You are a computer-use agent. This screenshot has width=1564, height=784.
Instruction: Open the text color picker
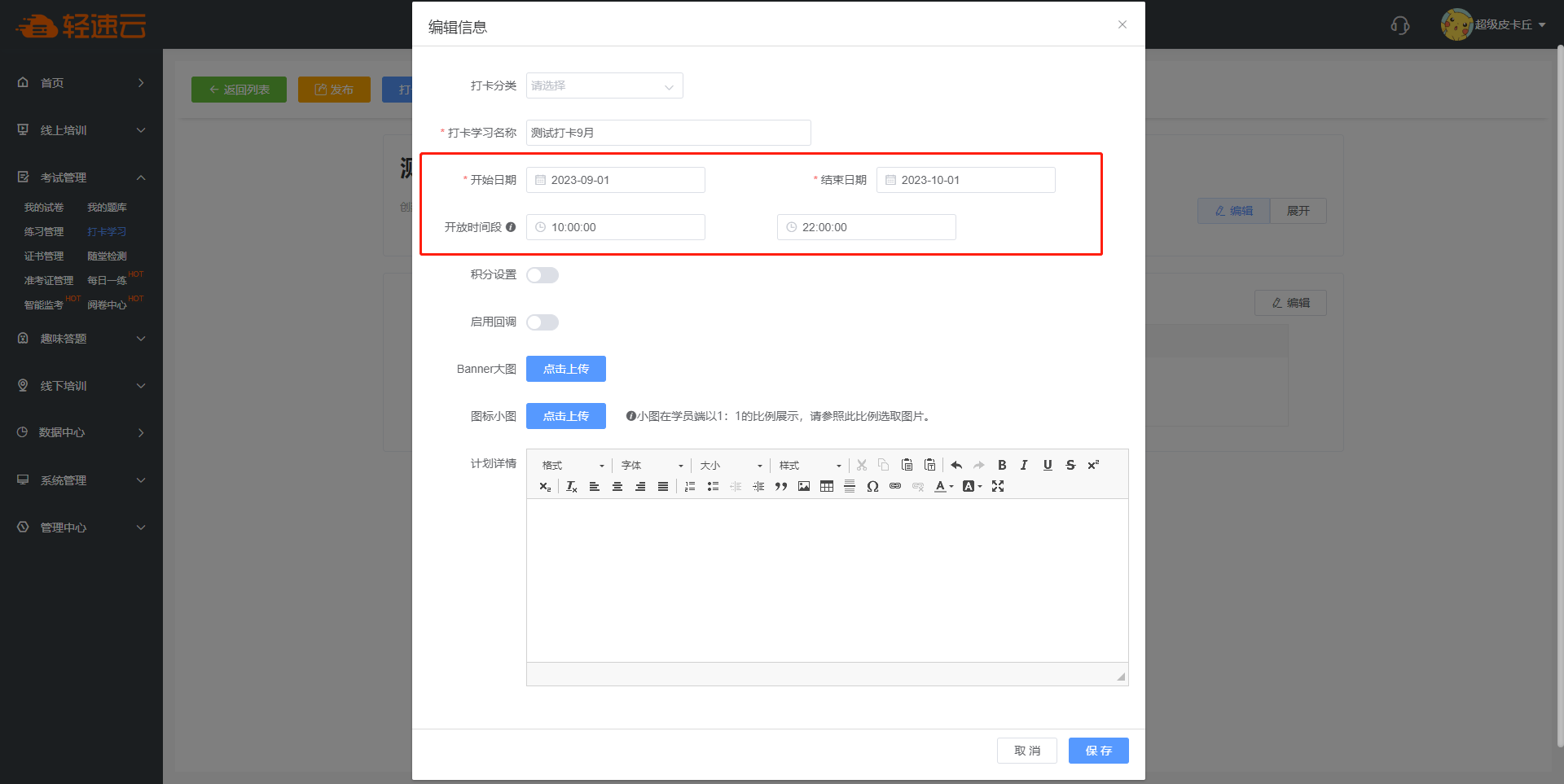pyautogui.click(x=943, y=486)
